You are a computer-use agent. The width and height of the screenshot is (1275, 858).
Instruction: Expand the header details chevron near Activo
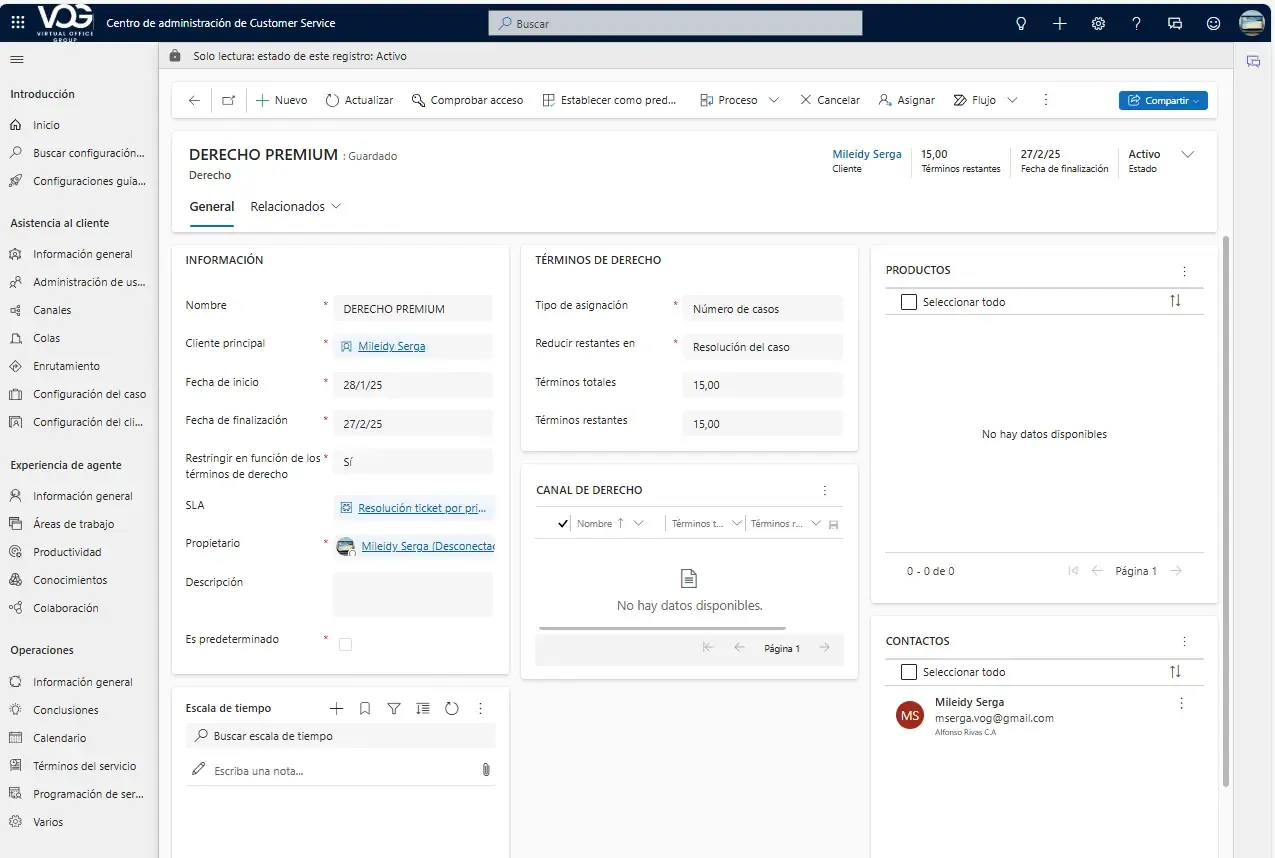[x=1188, y=155]
